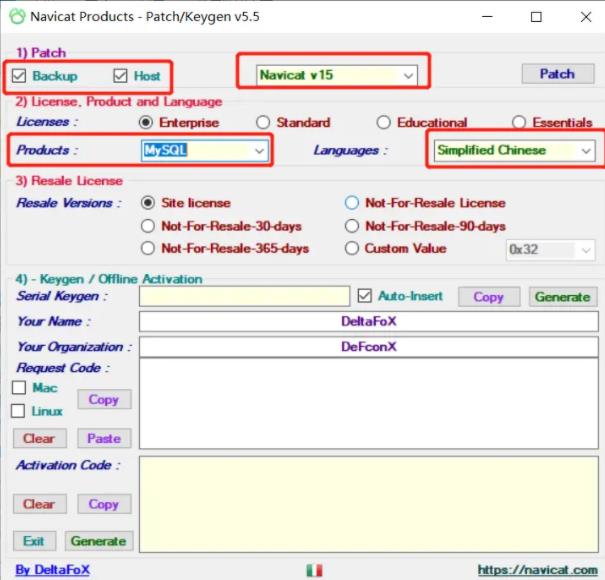Open the Simplified Chinese languages dropdown
Viewport: 605px width, 580px height.
point(514,150)
